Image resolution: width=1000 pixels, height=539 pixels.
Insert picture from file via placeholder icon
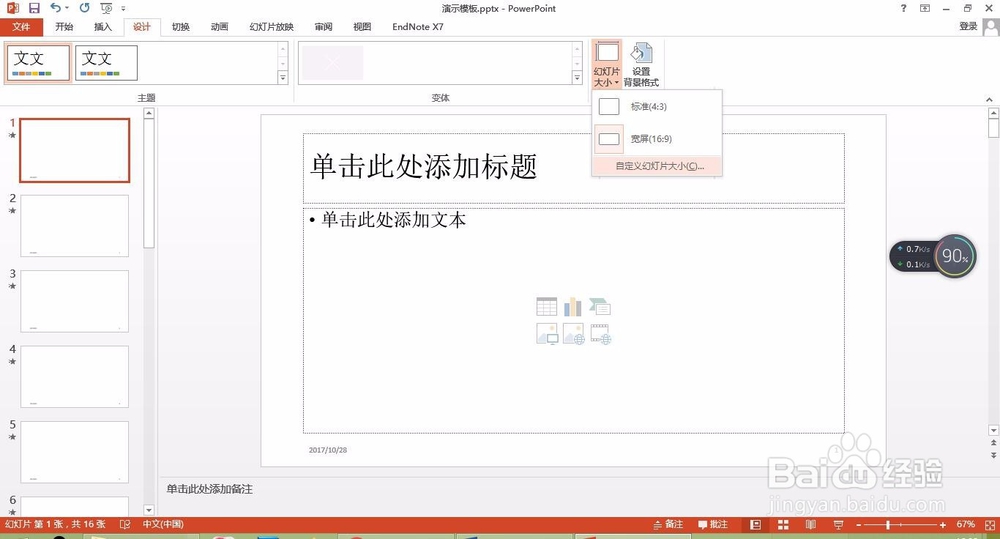click(547, 334)
